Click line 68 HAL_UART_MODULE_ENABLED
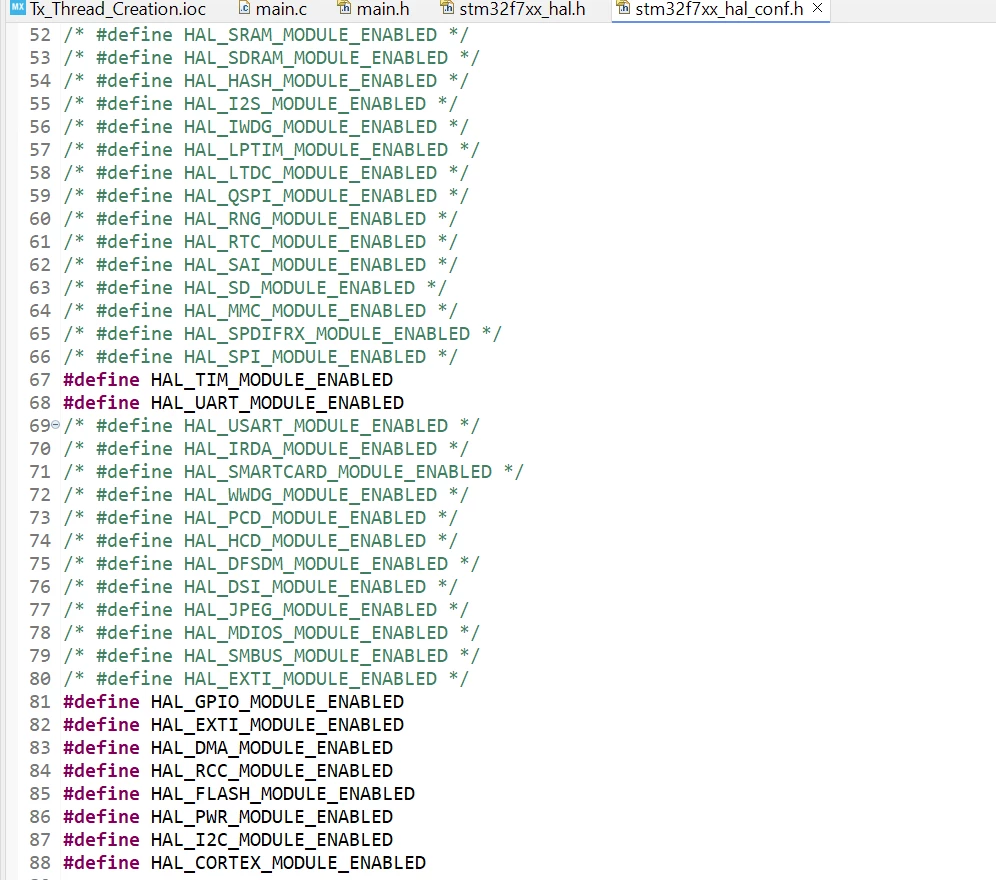The width and height of the screenshot is (996, 880). (234, 403)
